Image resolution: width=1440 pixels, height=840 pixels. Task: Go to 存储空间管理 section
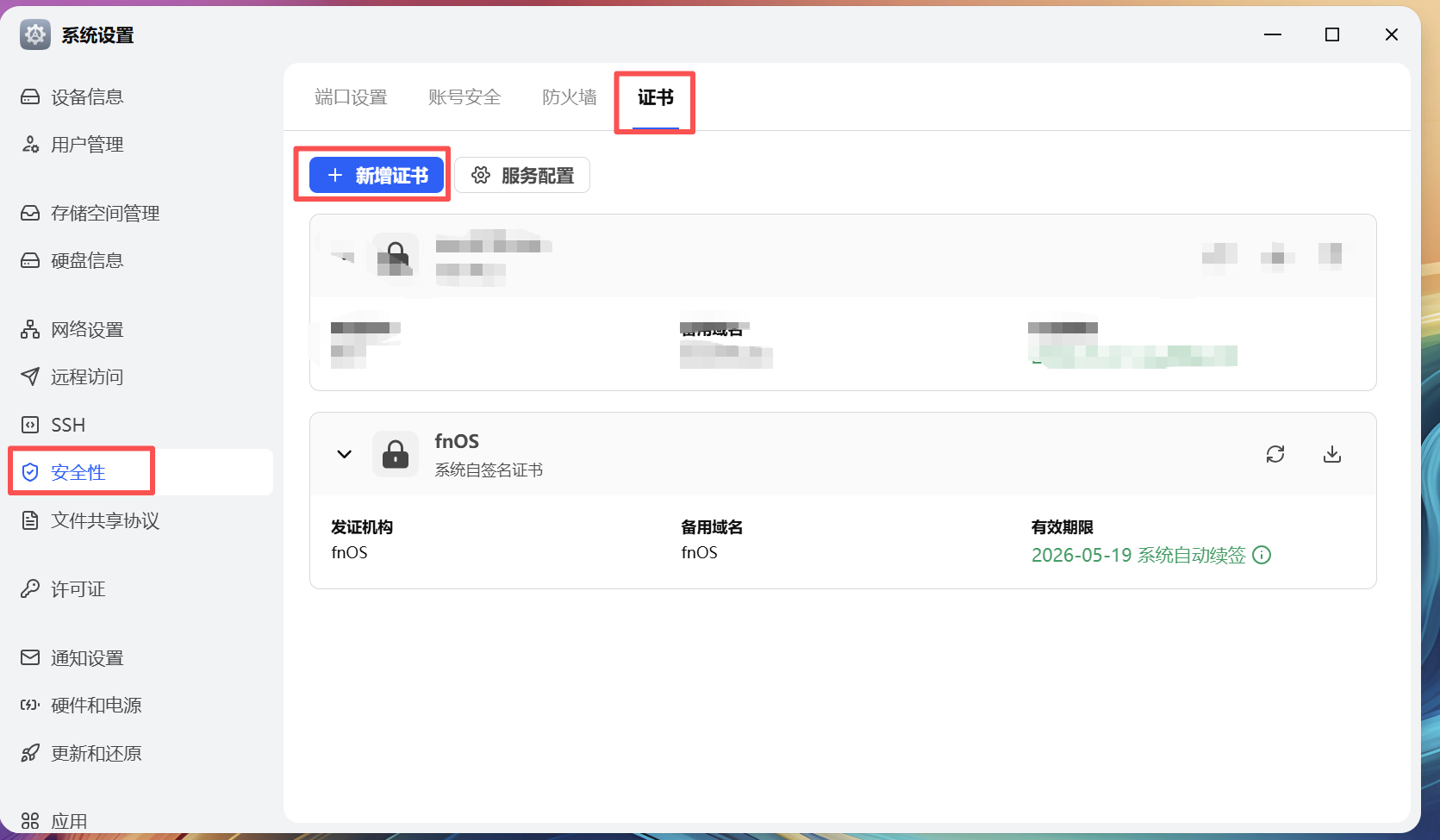coord(104,214)
